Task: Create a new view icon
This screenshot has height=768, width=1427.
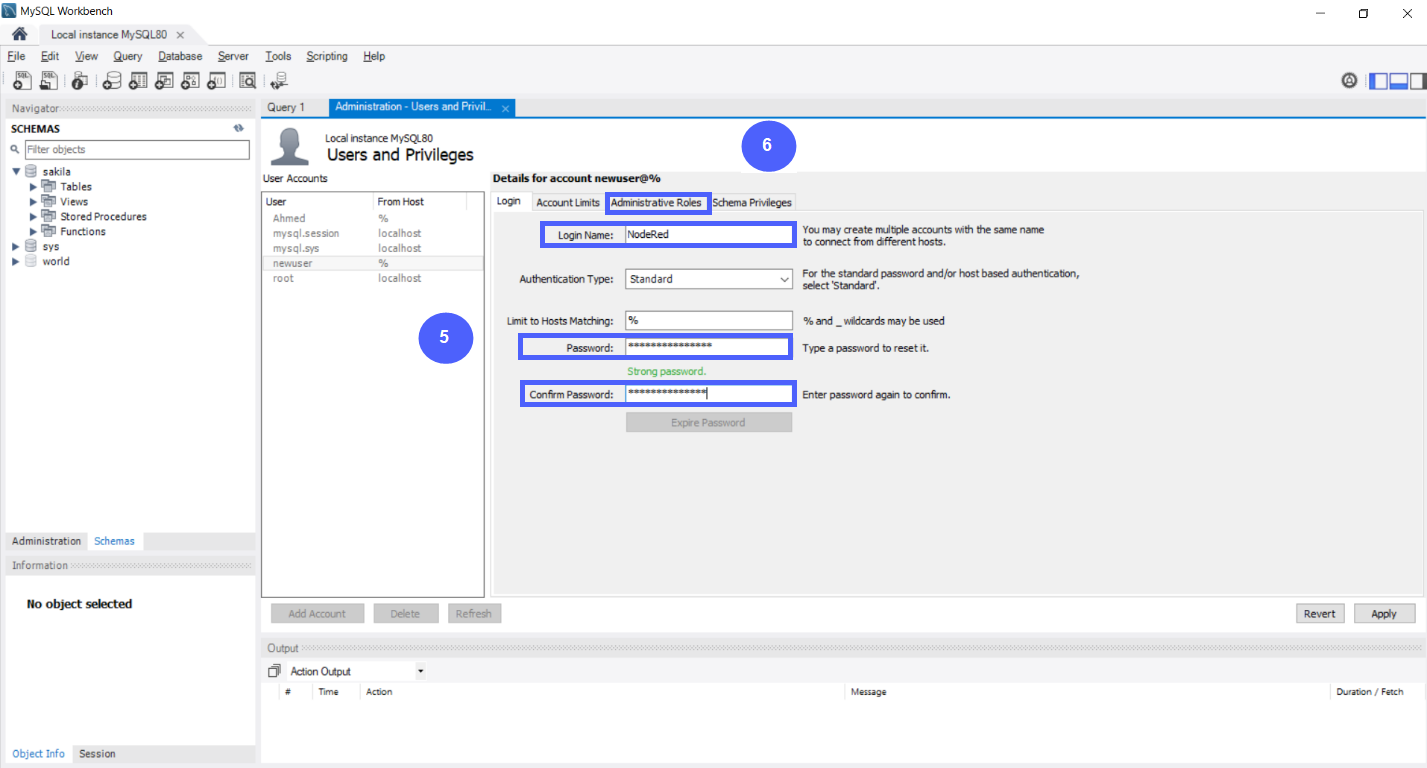Action: tap(164, 81)
